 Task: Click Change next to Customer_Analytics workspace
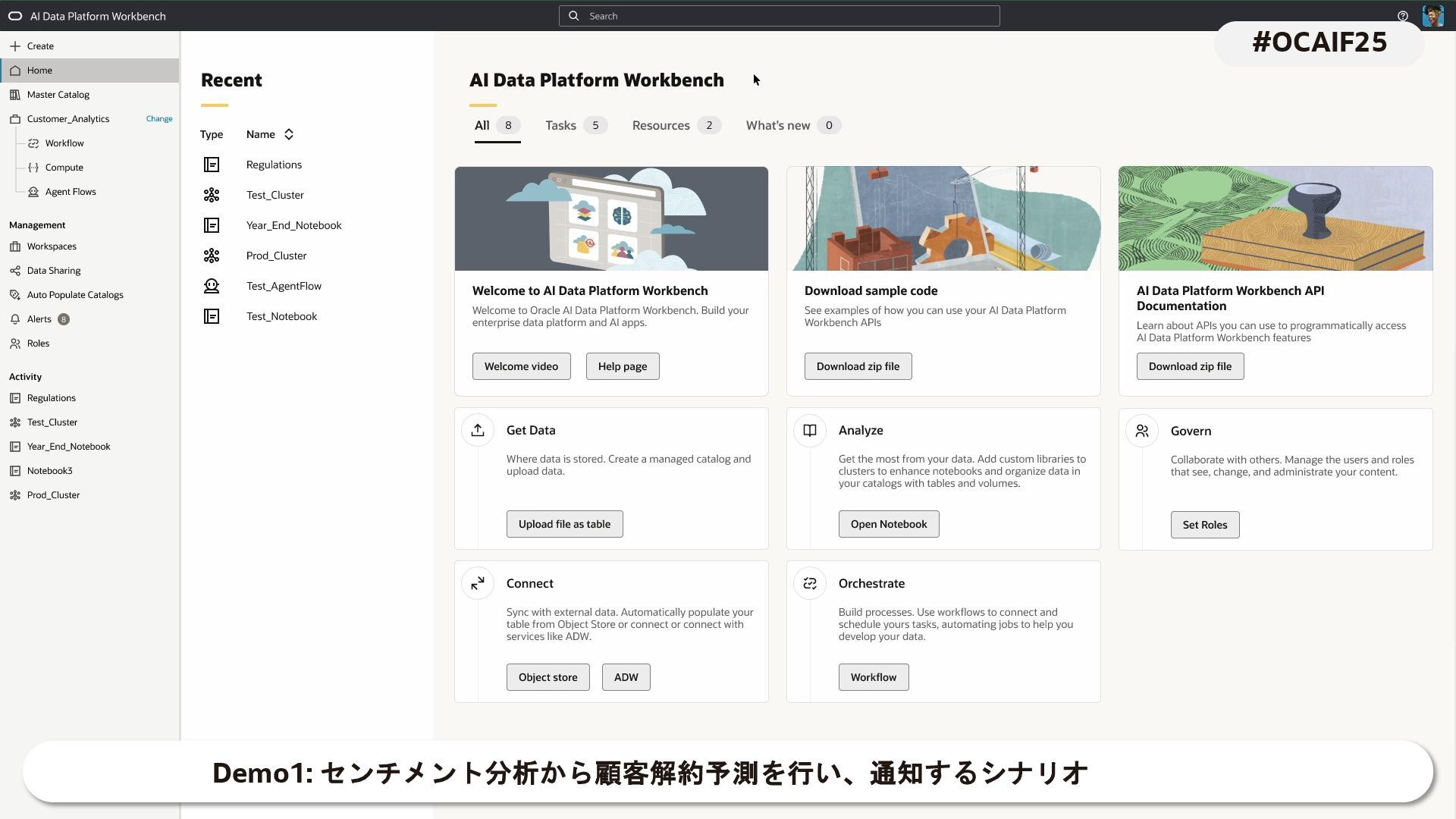coord(159,119)
